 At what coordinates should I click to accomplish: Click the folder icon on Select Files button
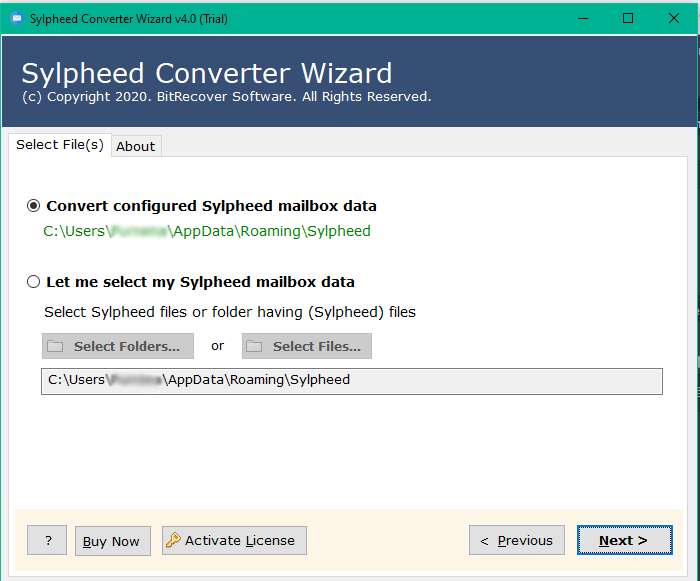[255, 346]
